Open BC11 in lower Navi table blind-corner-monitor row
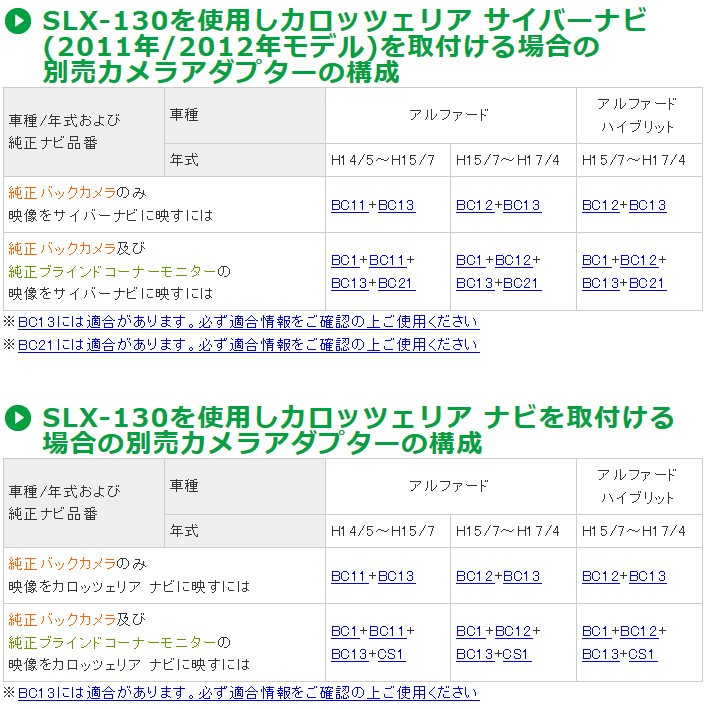The height and width of the screenshot is (709, 710). click(x=387, y=631)
